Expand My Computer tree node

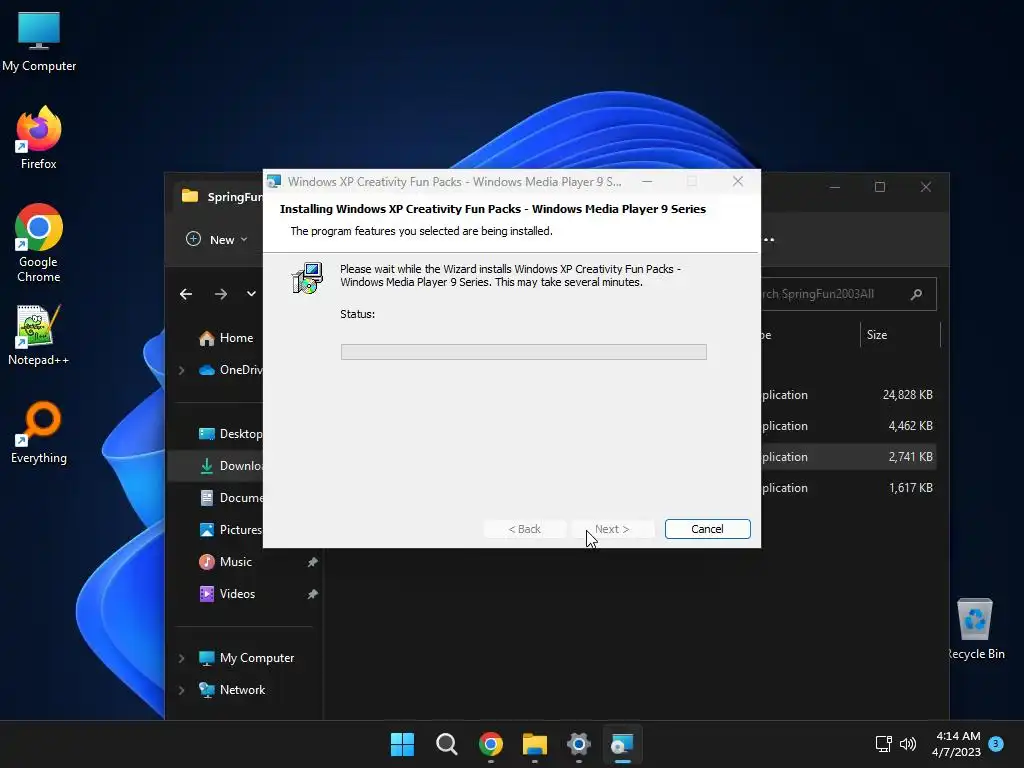182,658
